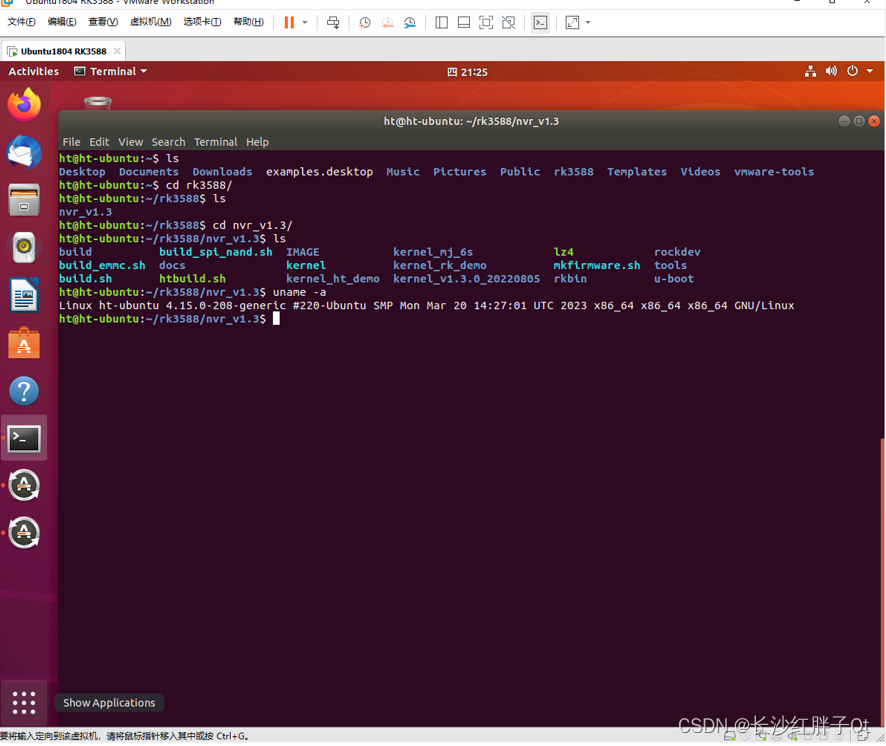Open the clock showing 21:25

click(x=467, y=72)
